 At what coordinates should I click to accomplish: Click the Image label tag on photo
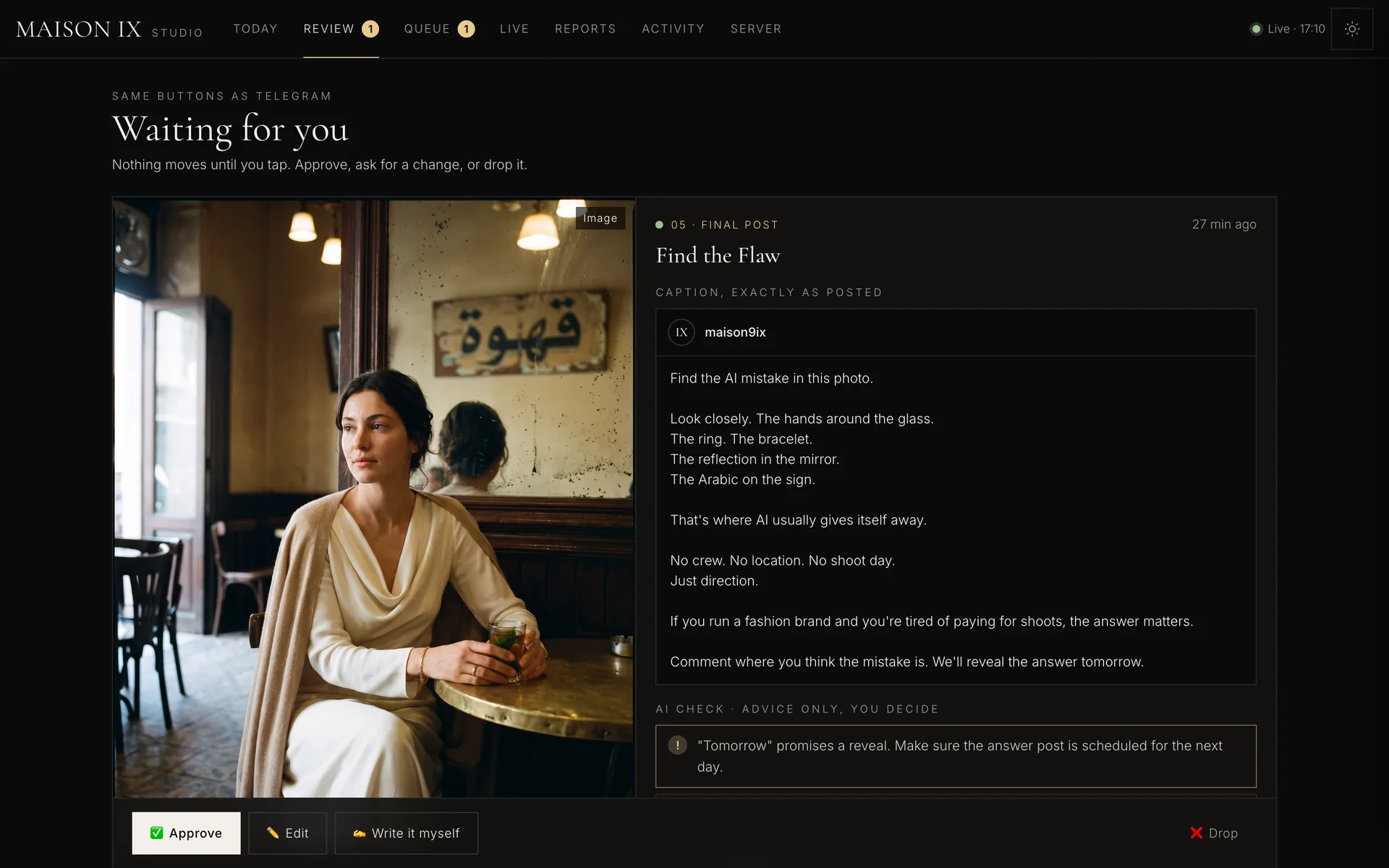[600, 218]
